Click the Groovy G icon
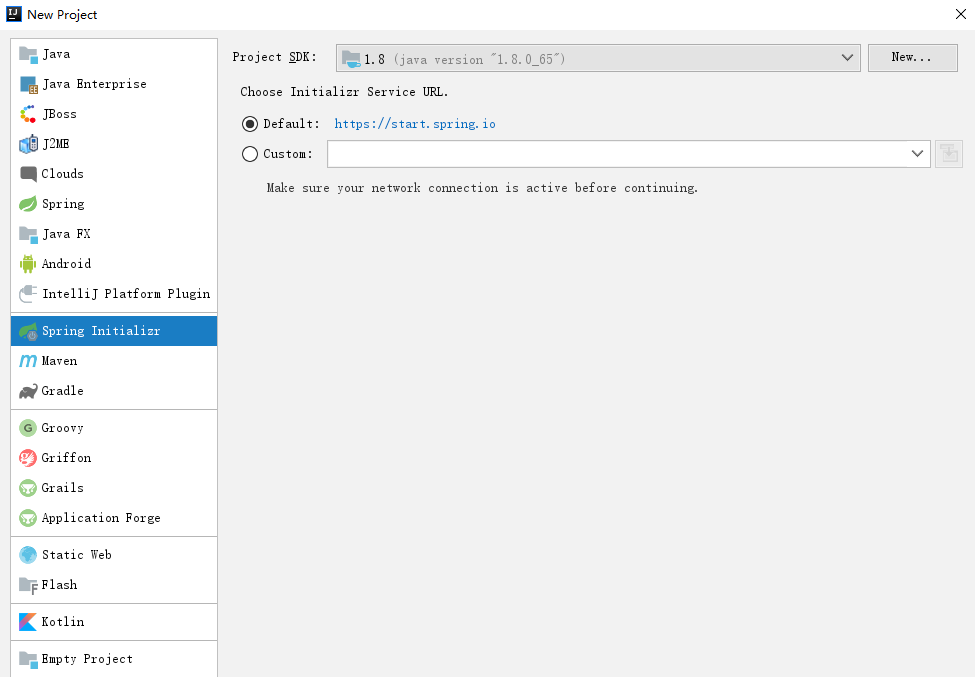 pos(28,428)
